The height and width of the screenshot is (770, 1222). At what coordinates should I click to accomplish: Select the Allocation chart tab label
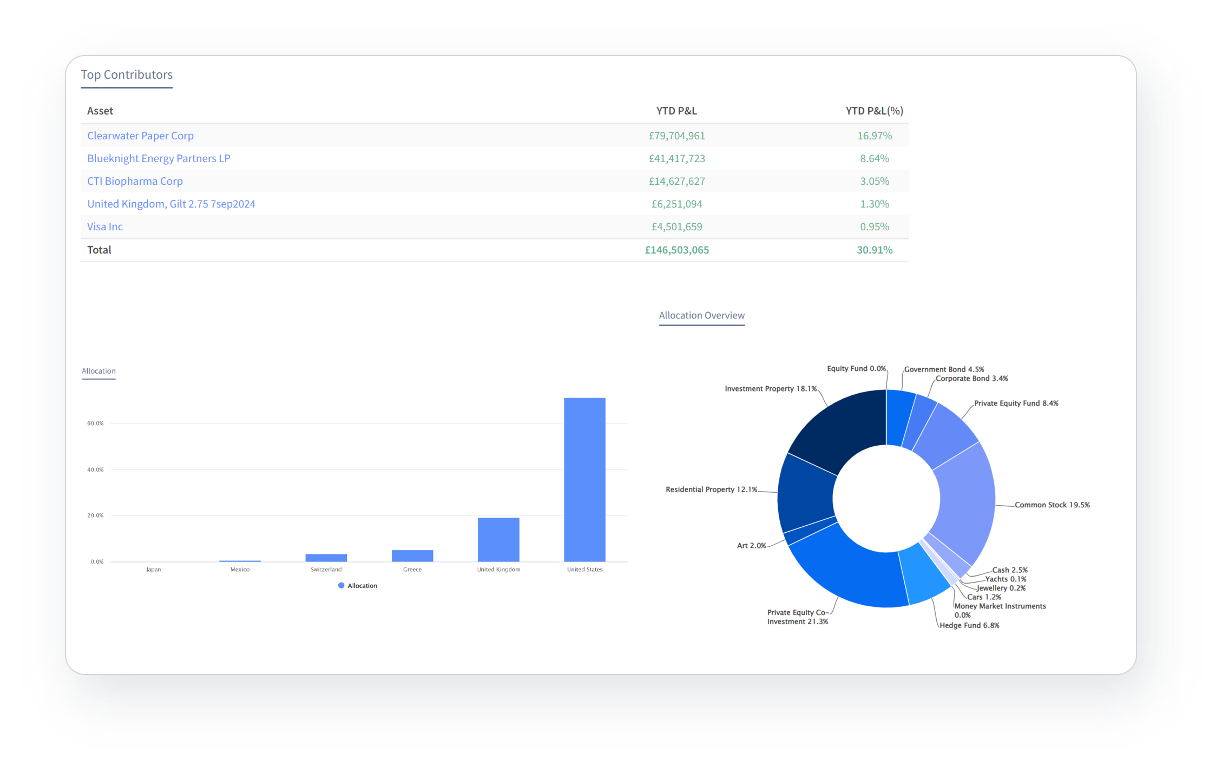tap(98, 370)
